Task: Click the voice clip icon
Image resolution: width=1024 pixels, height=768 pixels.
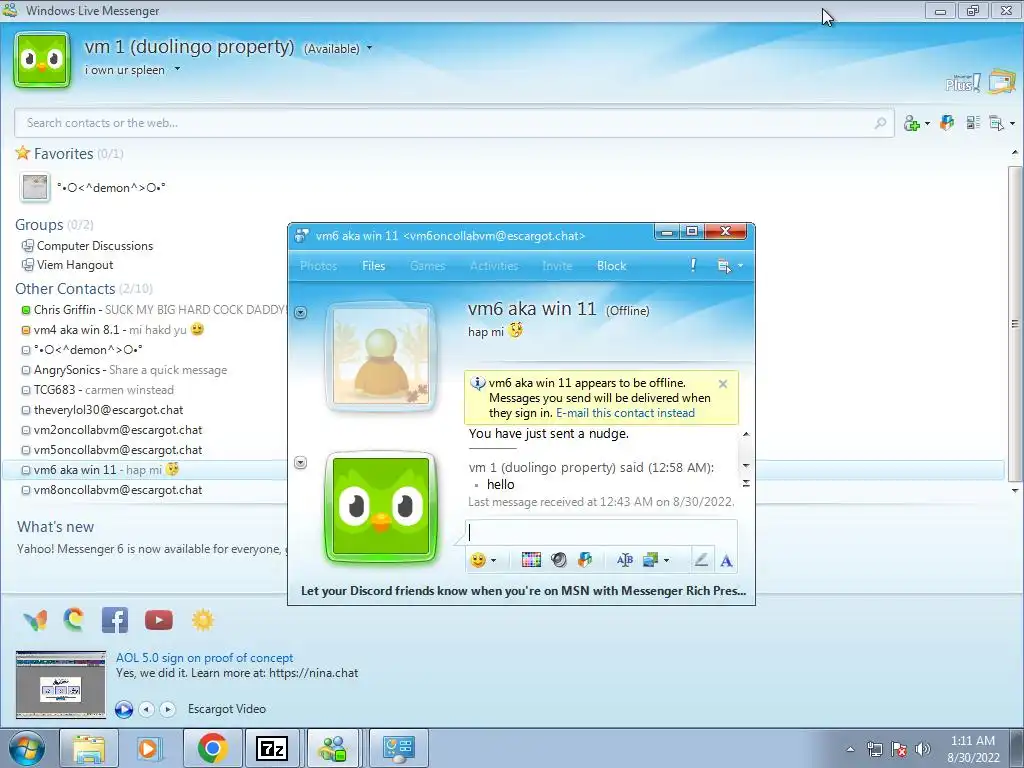Action: (558, 560)
